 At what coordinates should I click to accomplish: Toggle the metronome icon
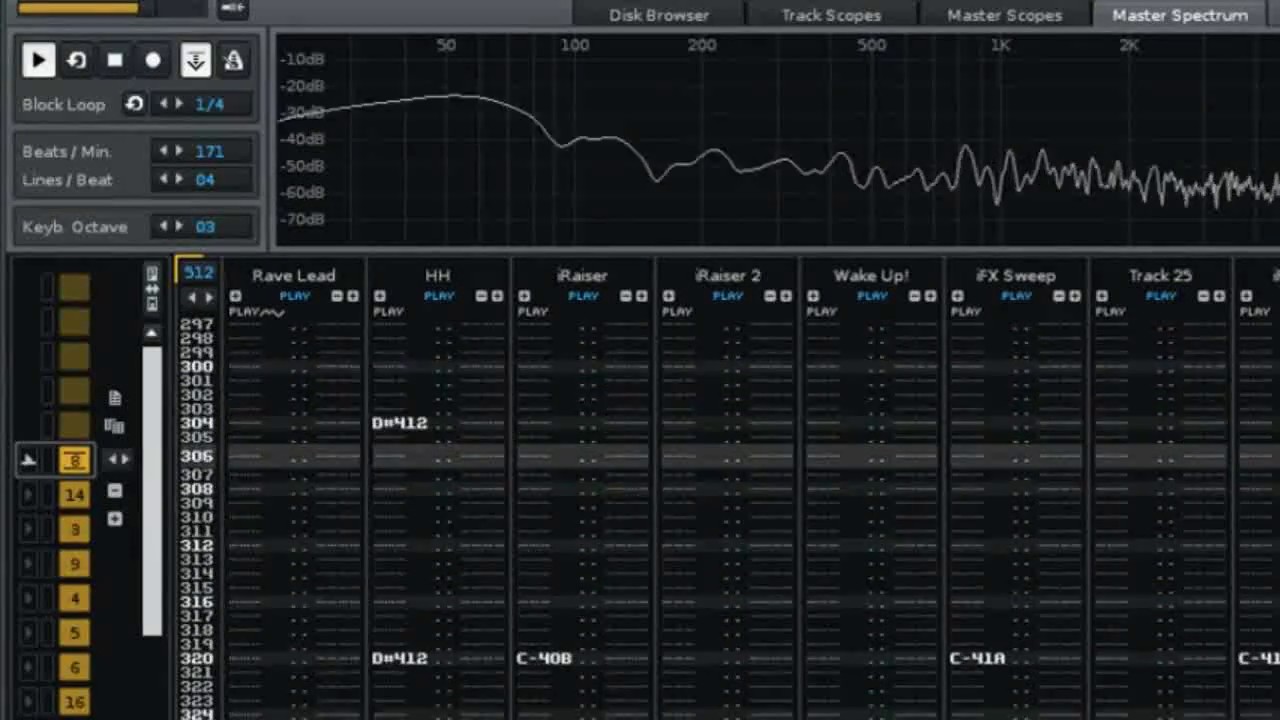point(233,60)
